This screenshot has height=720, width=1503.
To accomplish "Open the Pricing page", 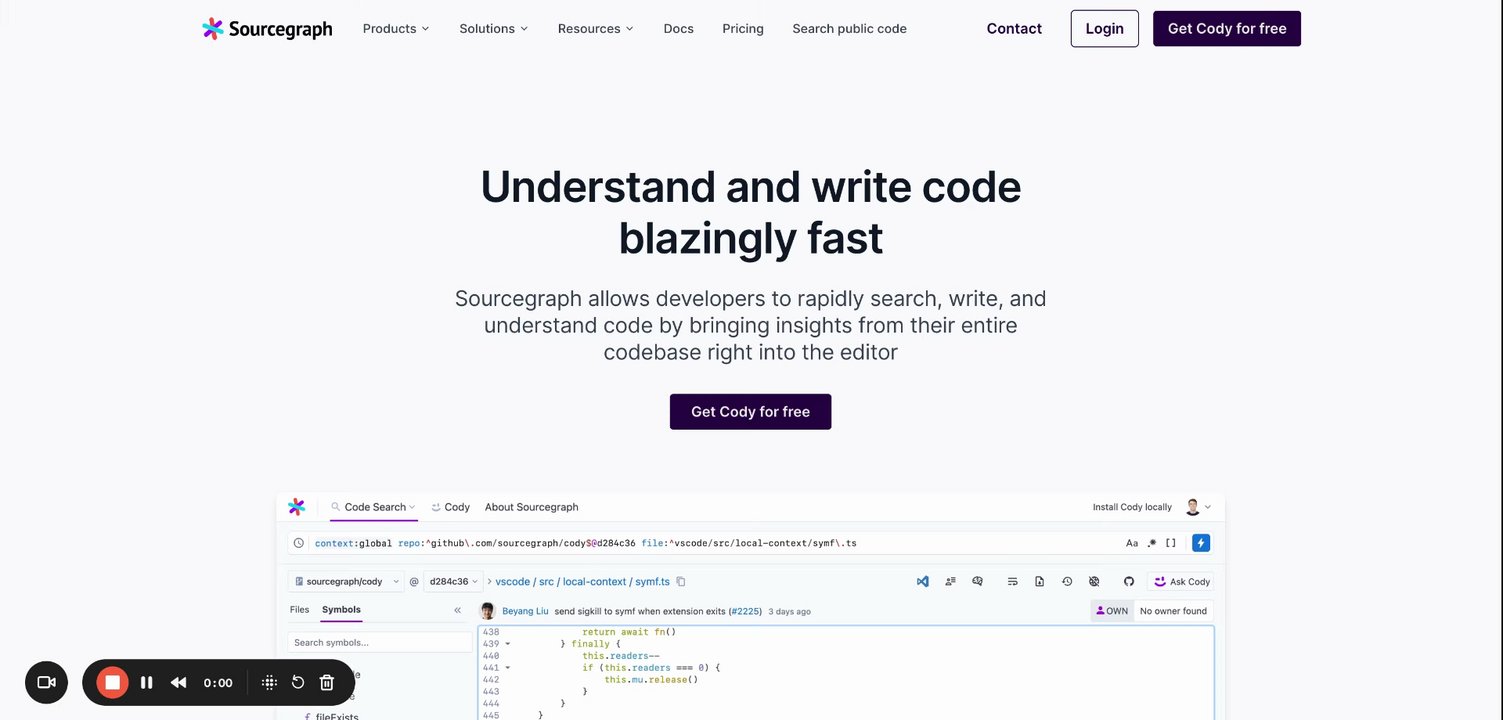I will pyautogui.click(x=743, y=29).
